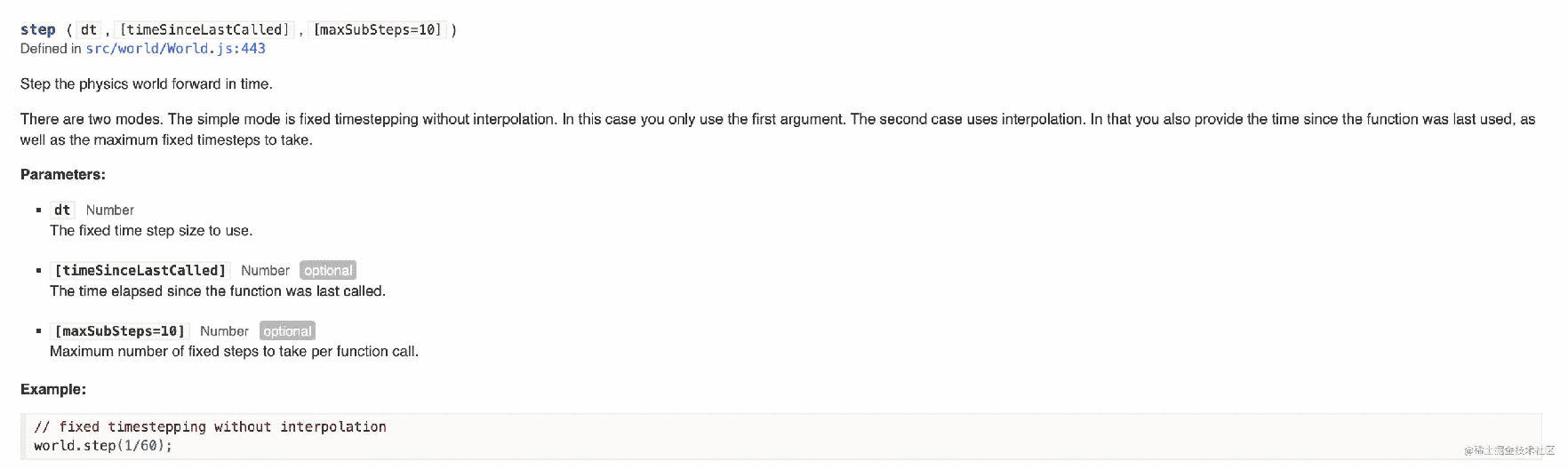1568x469 pixels.
Task: Click the optional badge beside timeSinceLastCalled
Action: tap(328, 271)
